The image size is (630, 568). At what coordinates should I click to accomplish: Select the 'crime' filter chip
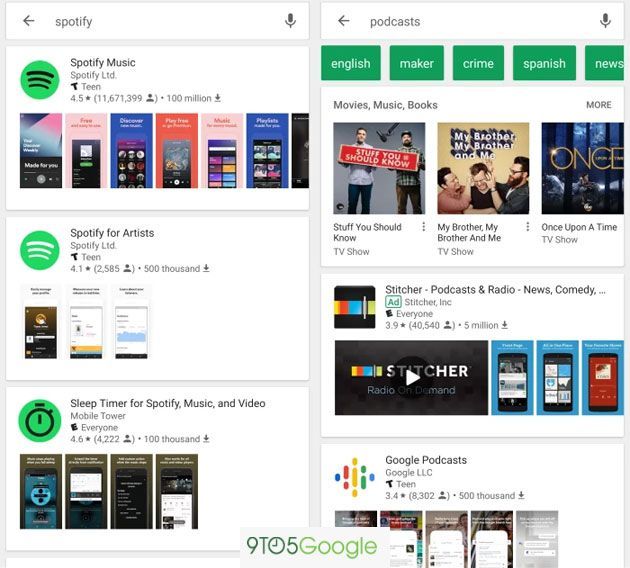pos(478,63)
